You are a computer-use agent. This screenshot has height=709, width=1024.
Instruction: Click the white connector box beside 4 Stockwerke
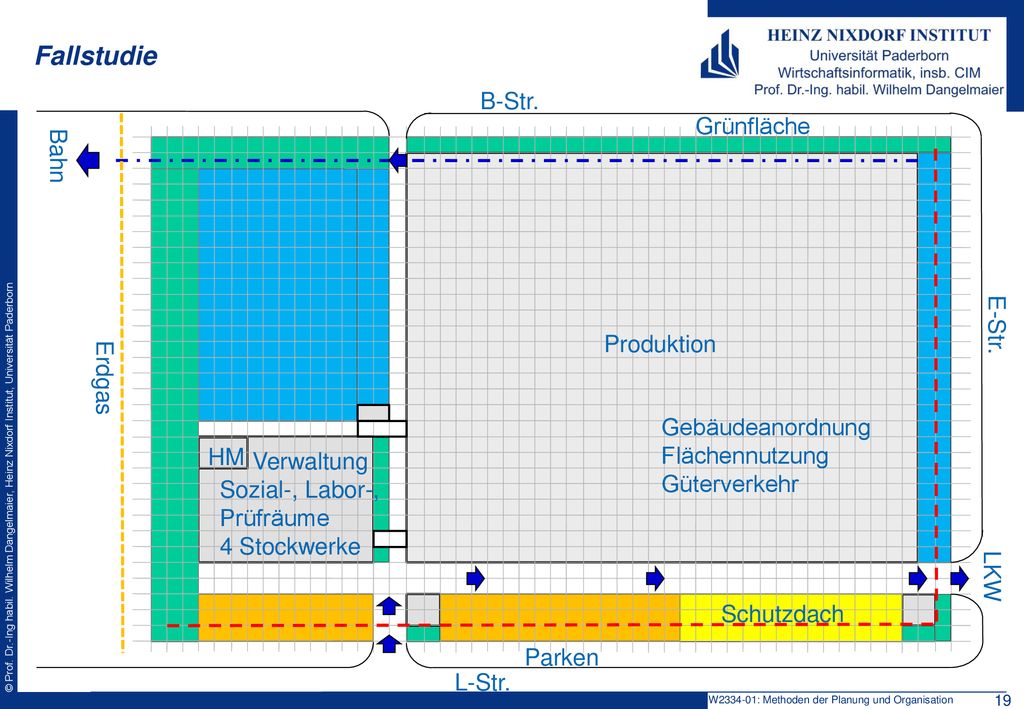(390, 539)
